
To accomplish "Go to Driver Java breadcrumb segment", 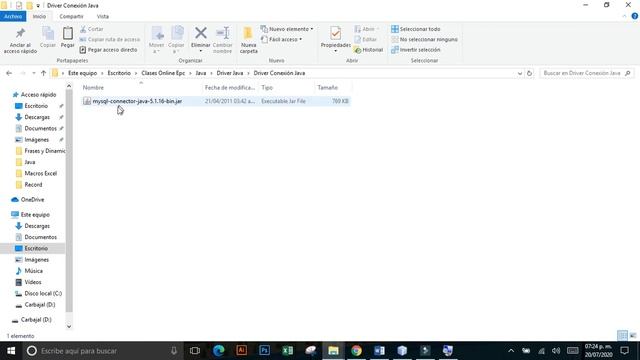I will tap(229, 73).
